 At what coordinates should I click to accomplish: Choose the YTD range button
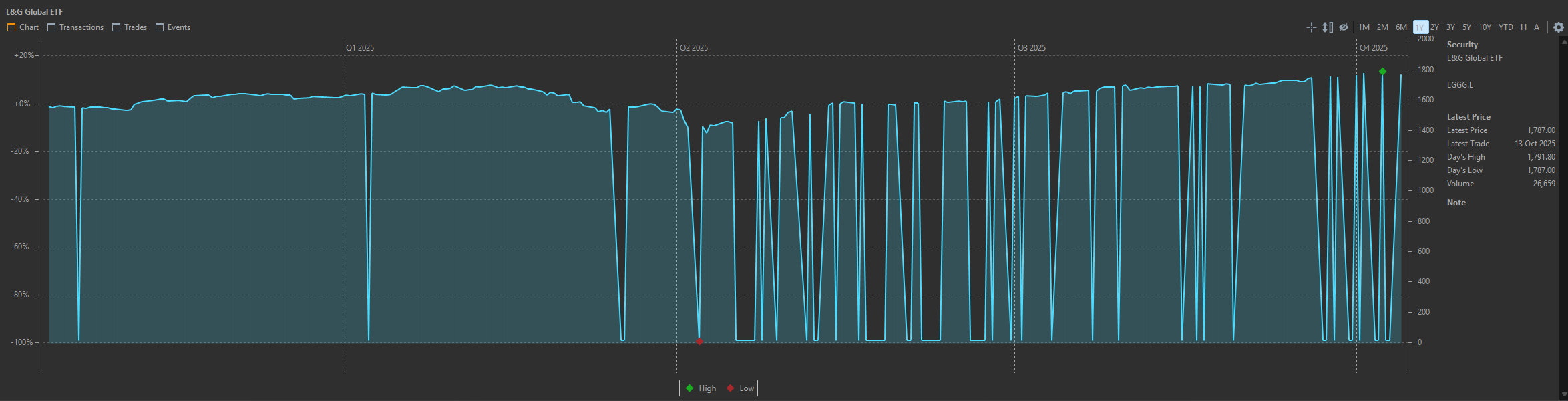[x=1505, y=27]
